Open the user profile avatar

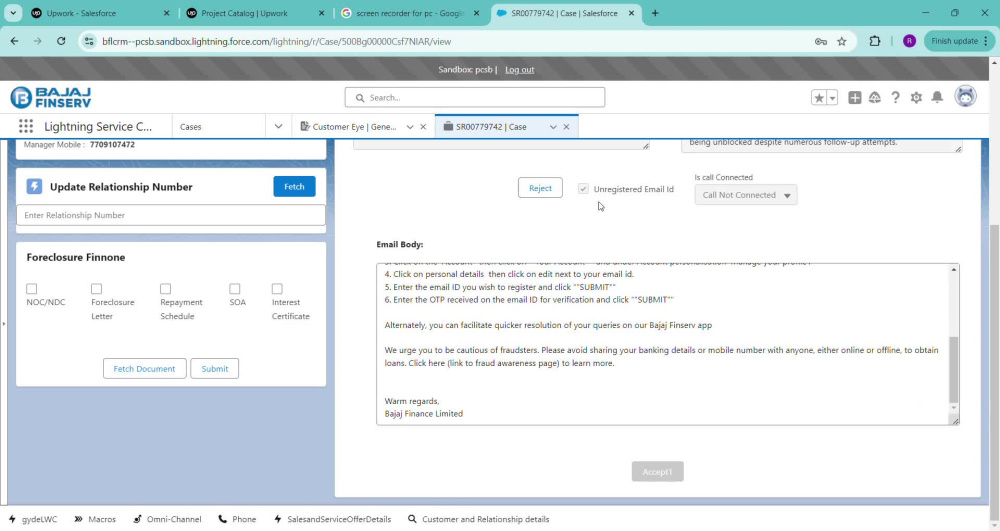pos(966,96)
